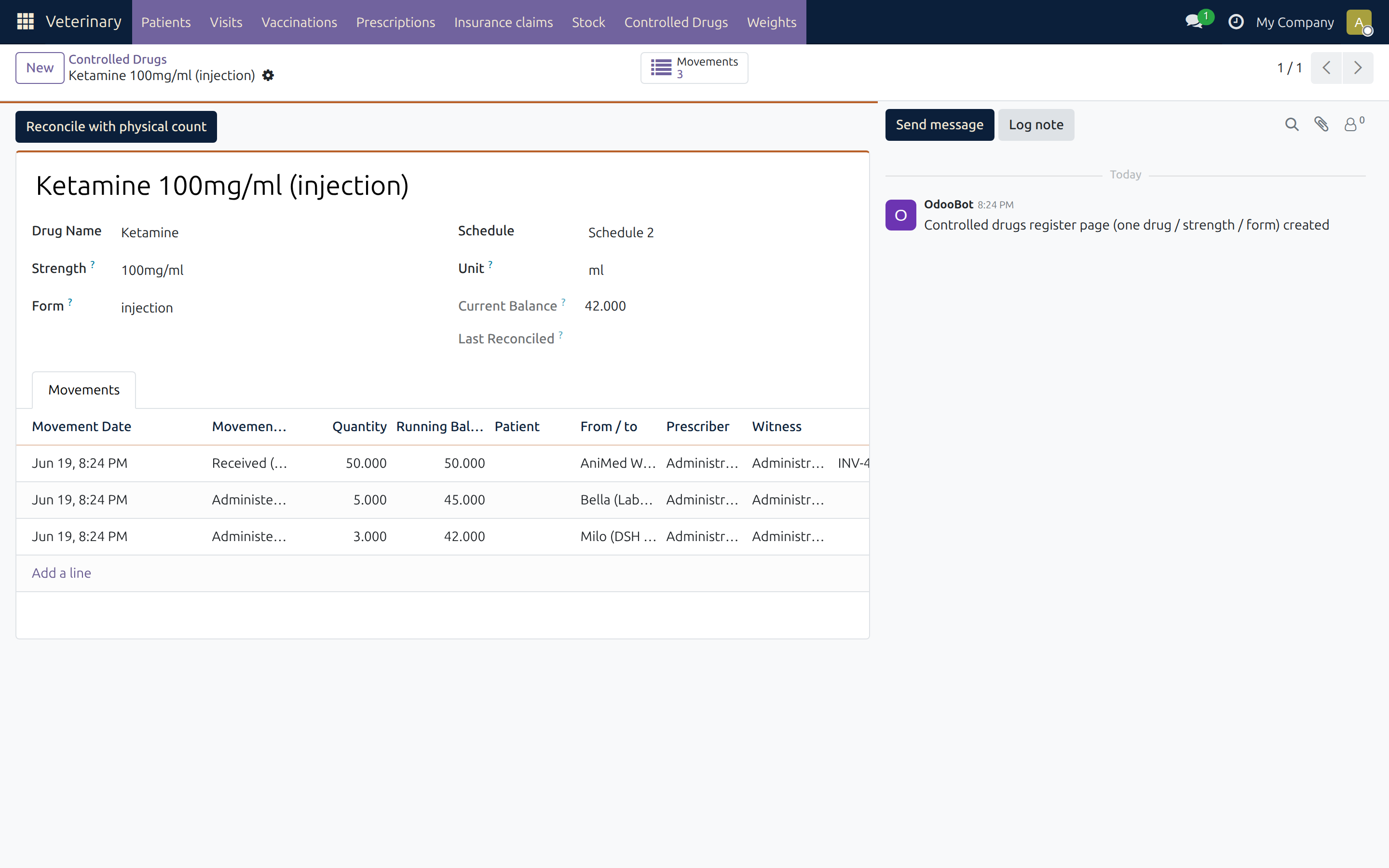Go to Controlled Drugs breadcrumb

coord(118,59)
